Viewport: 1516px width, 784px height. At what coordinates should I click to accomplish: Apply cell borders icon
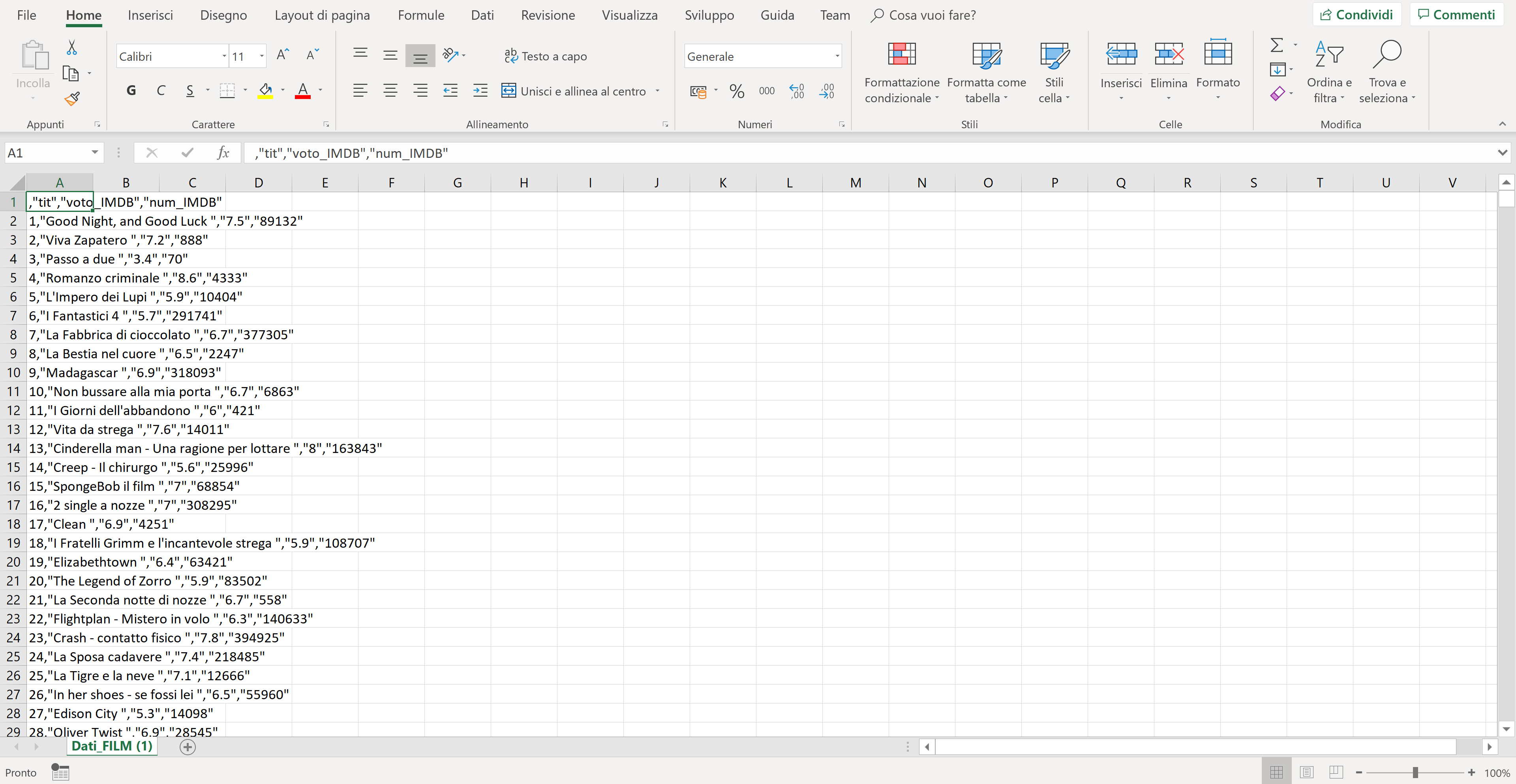(227, 91)
